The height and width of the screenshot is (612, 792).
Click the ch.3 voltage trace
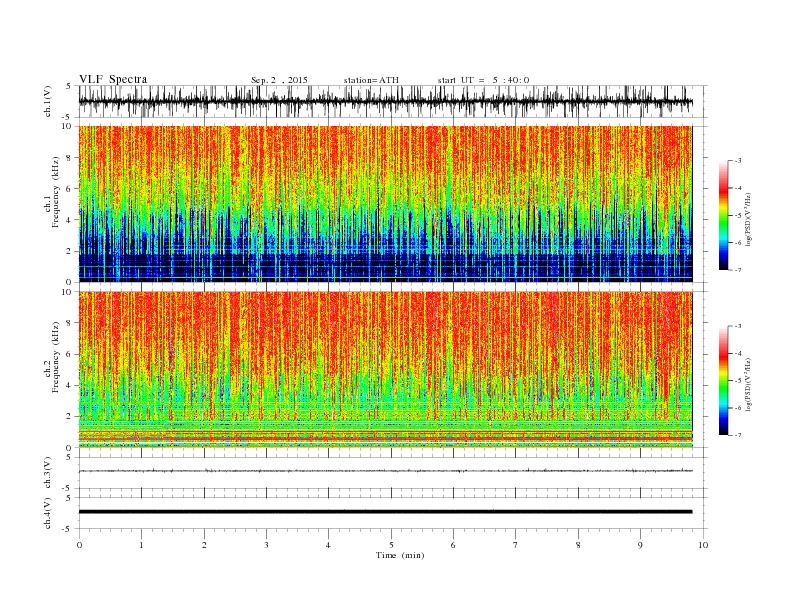[x=385, y=471]
